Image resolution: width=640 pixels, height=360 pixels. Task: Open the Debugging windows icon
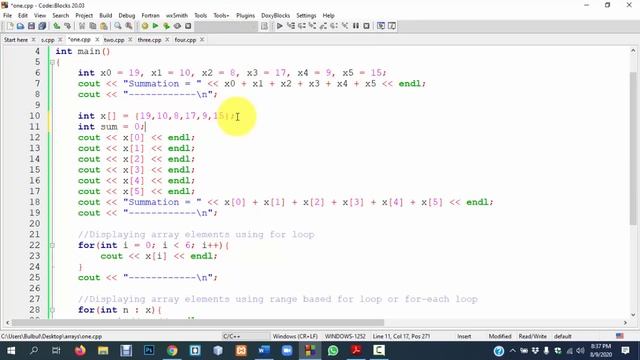pyautogui.click(x=381, y=26)
